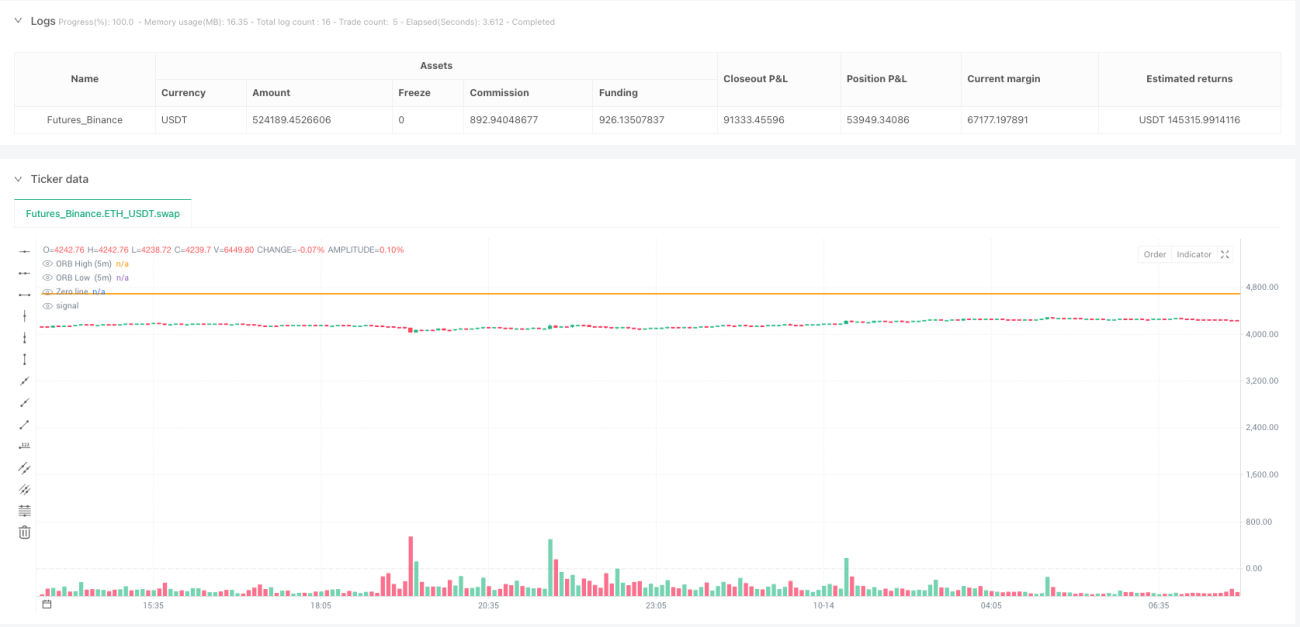This screenshot has width=1300, height=627.
Task: Click the Order button
Action: (x=1155, y=254)
